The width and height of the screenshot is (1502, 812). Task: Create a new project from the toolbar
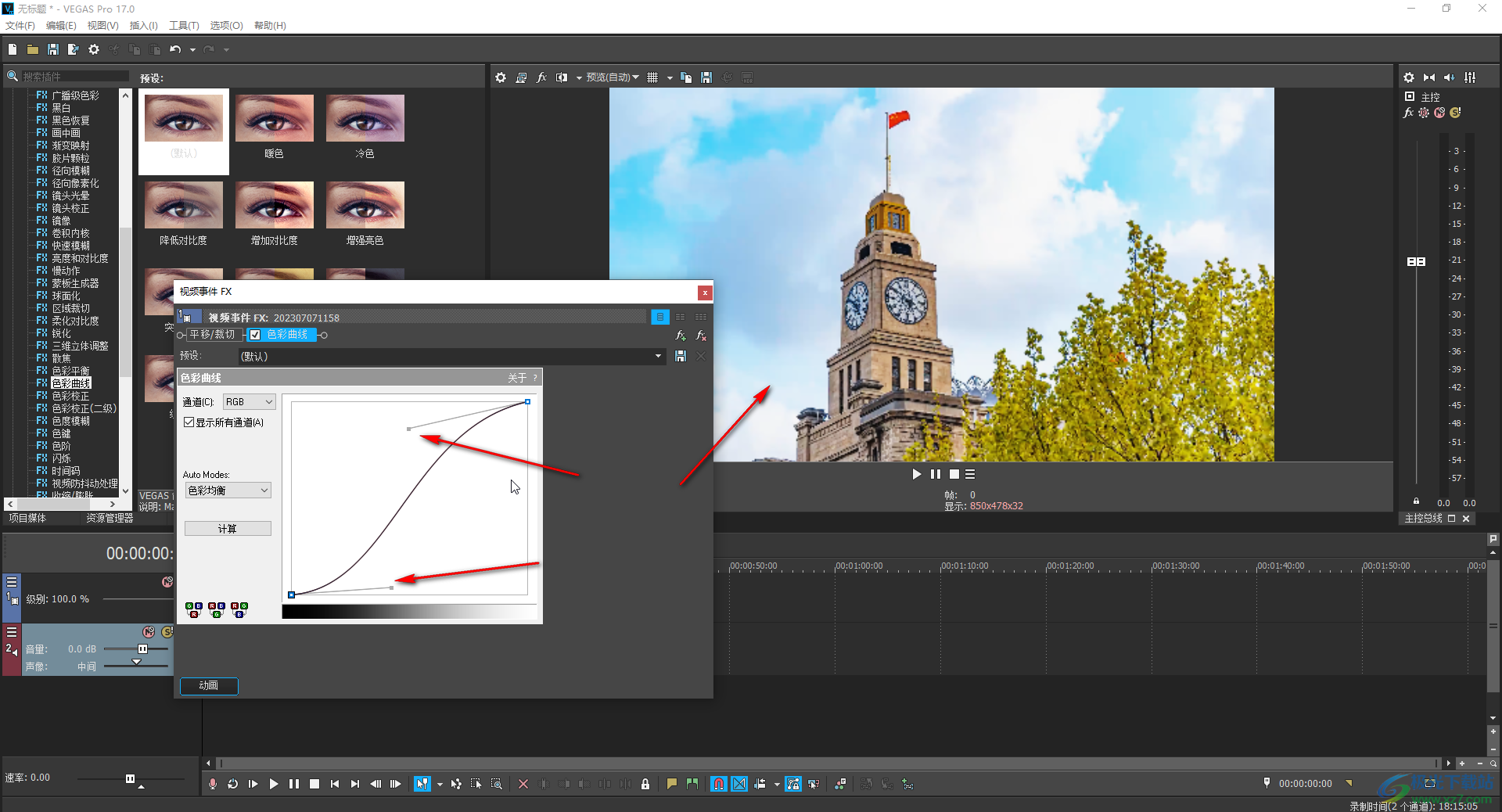13,49
